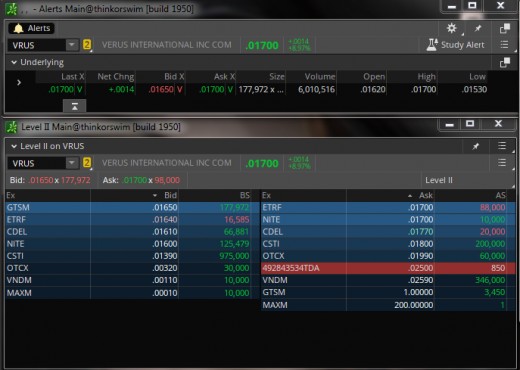Viewport: 520px width, 370px height.
Task: Open Level II header menu icon
Action: [502, 146]
